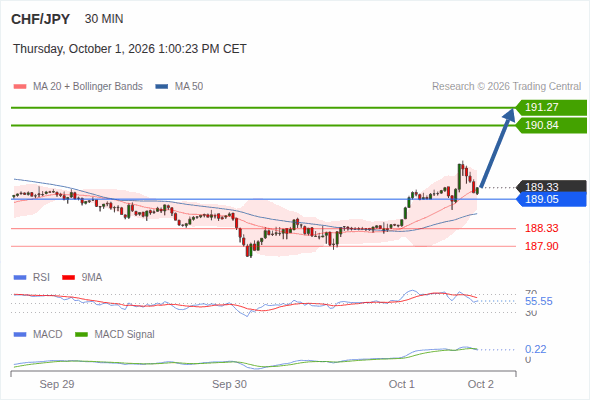Screen dimensions: 590x400
Task: Click the Oct 2 date axis label
Action: 481,384
